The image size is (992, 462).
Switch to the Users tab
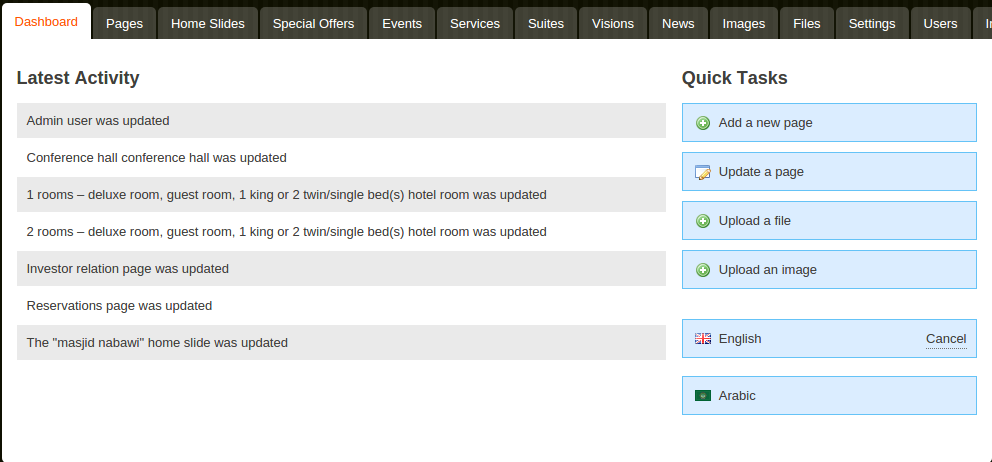tap(940, 24)
